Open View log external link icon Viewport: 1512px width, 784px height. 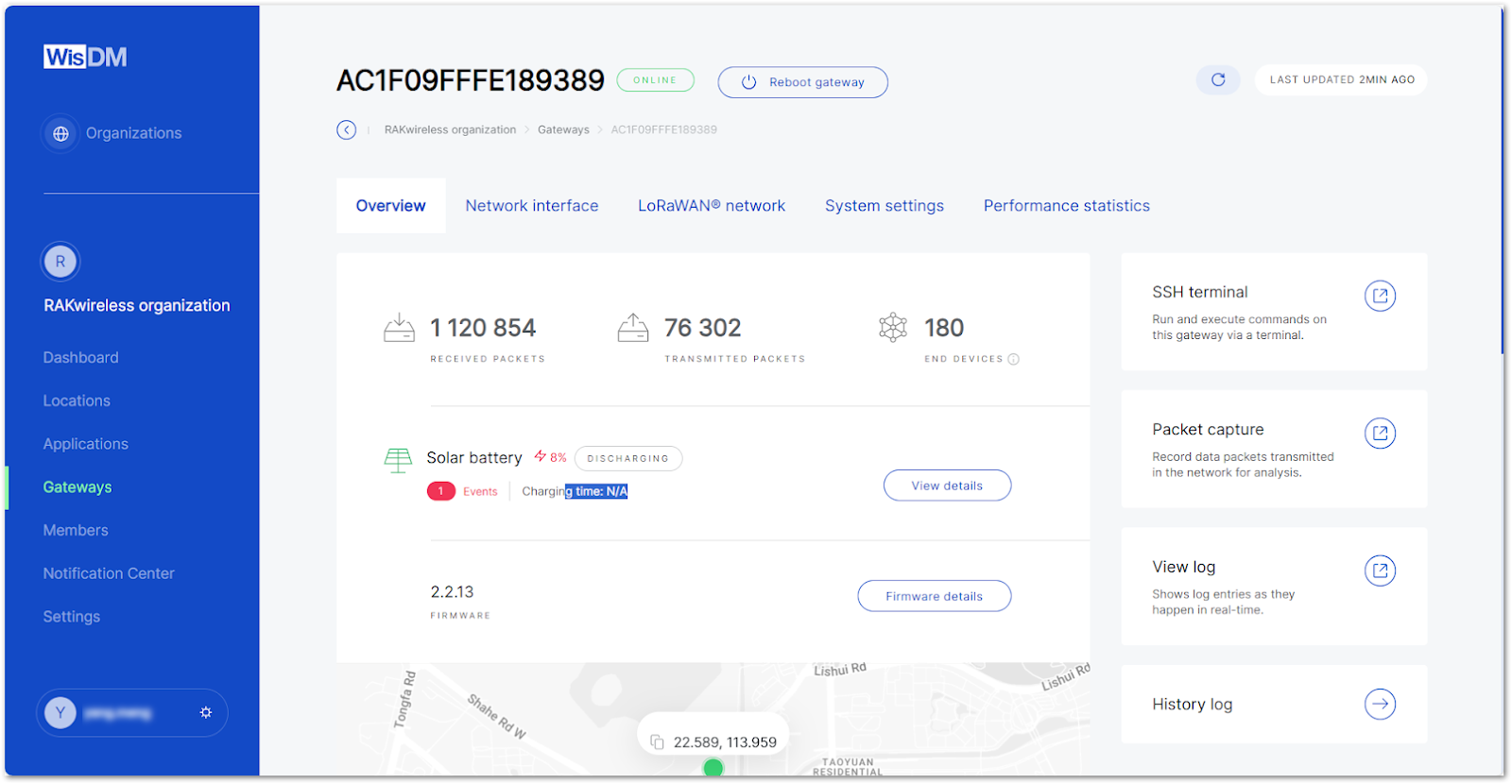point(1380,571)
